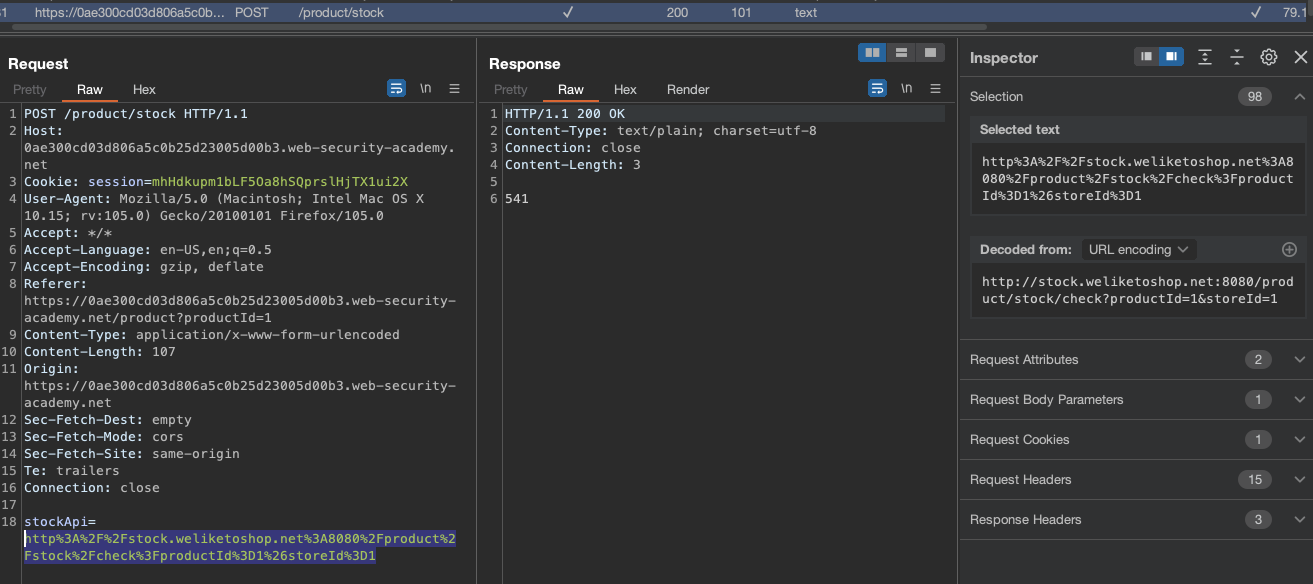This screenshot has width=1313, height=584.
Task: Dock the Inspector panel on the left
Action: pyautogui.click(x=1146, y=57)
